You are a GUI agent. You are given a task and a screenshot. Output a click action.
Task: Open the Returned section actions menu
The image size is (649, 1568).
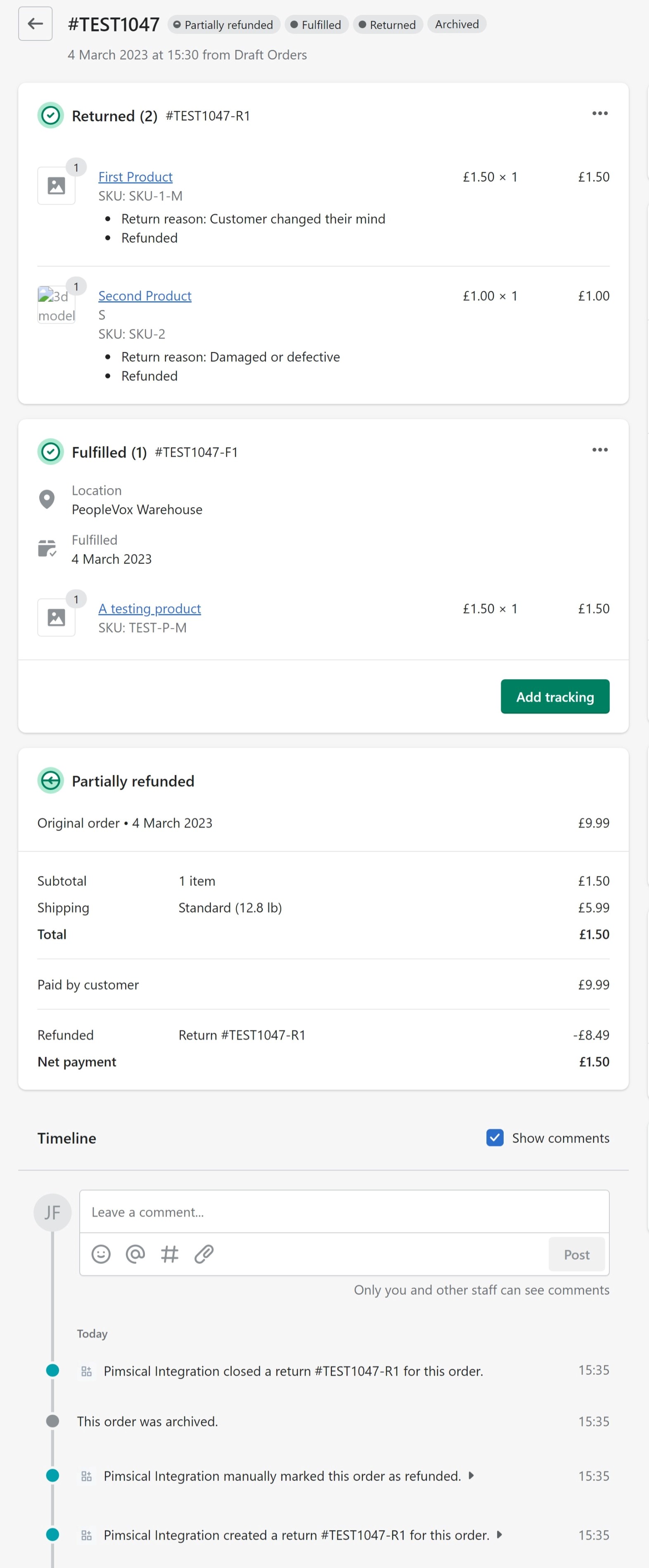tap(600, 113)
